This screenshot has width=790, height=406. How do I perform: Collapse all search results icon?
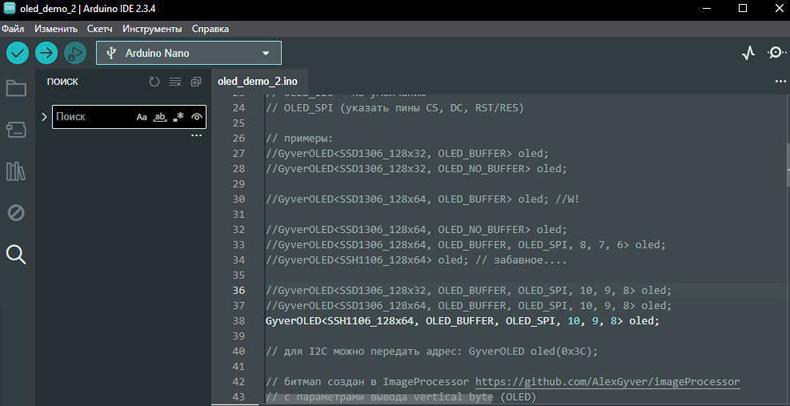[196, 82]
